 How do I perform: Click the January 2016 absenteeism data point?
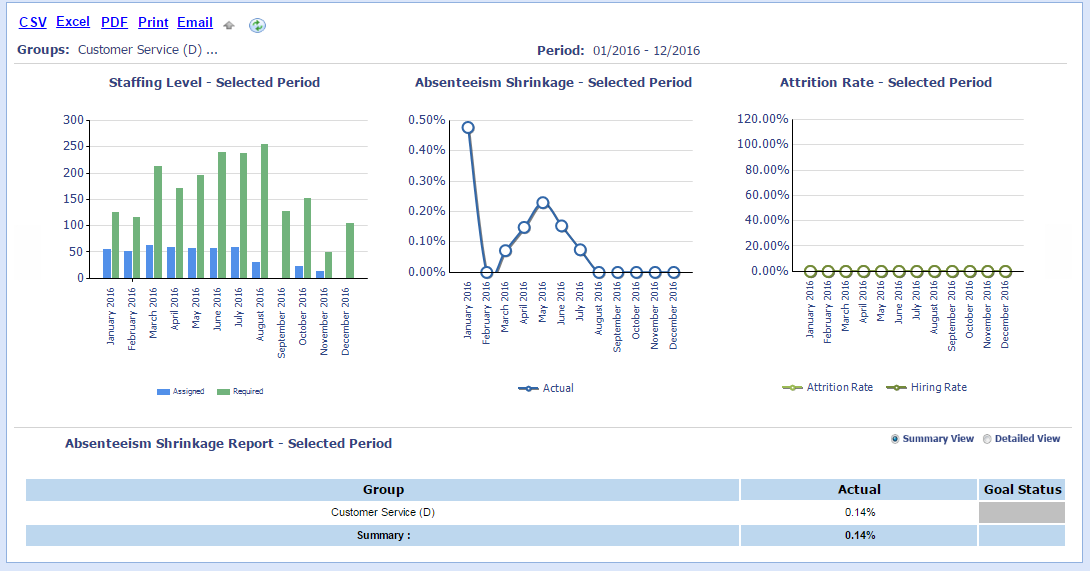[468, 128]
